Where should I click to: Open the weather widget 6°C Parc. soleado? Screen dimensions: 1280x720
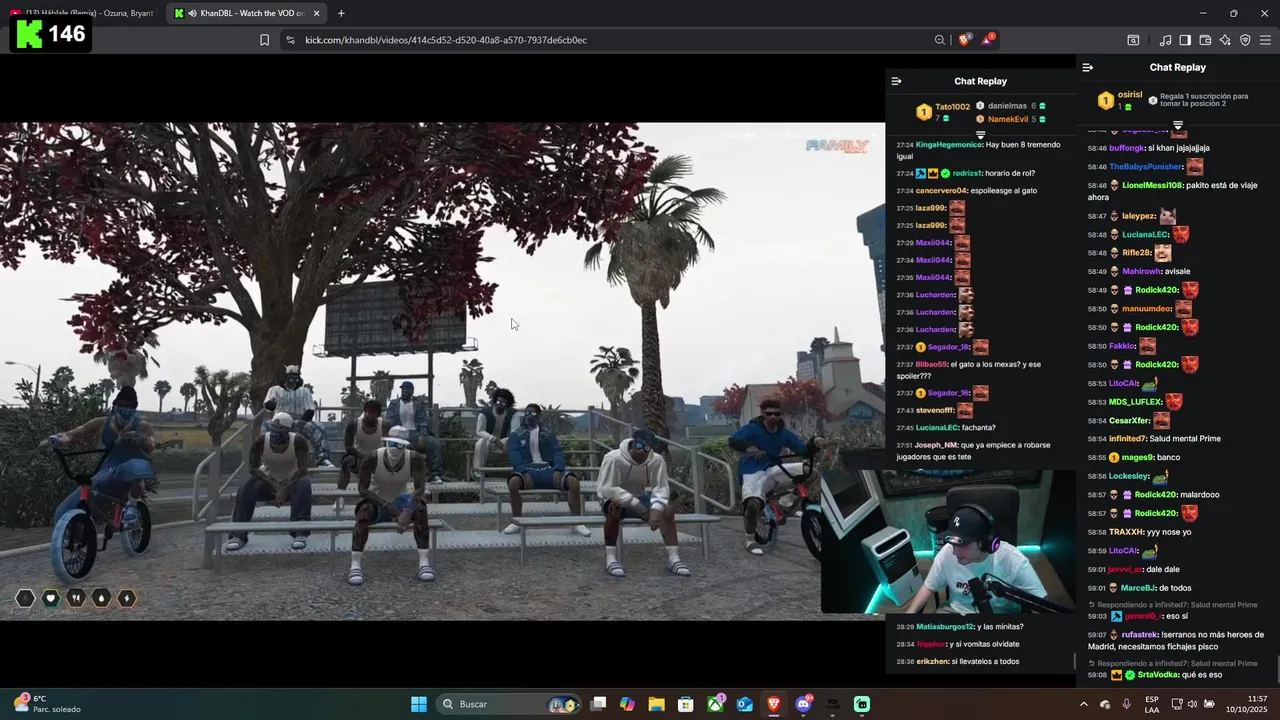47,704
